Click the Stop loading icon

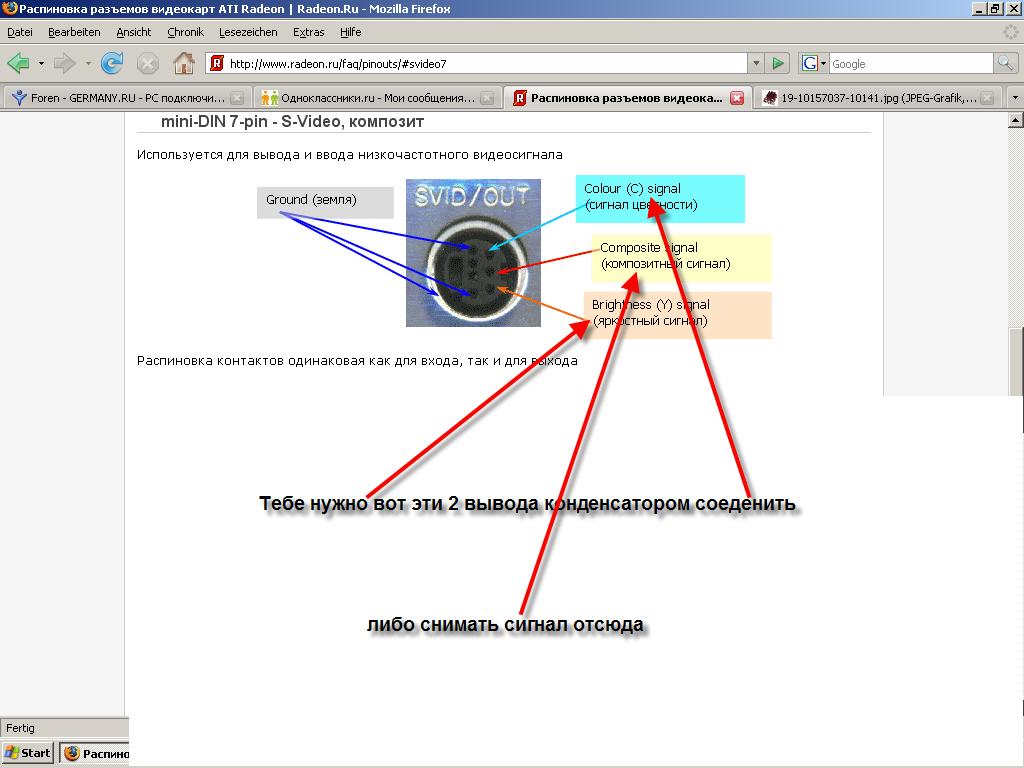[x=148, y=63]
